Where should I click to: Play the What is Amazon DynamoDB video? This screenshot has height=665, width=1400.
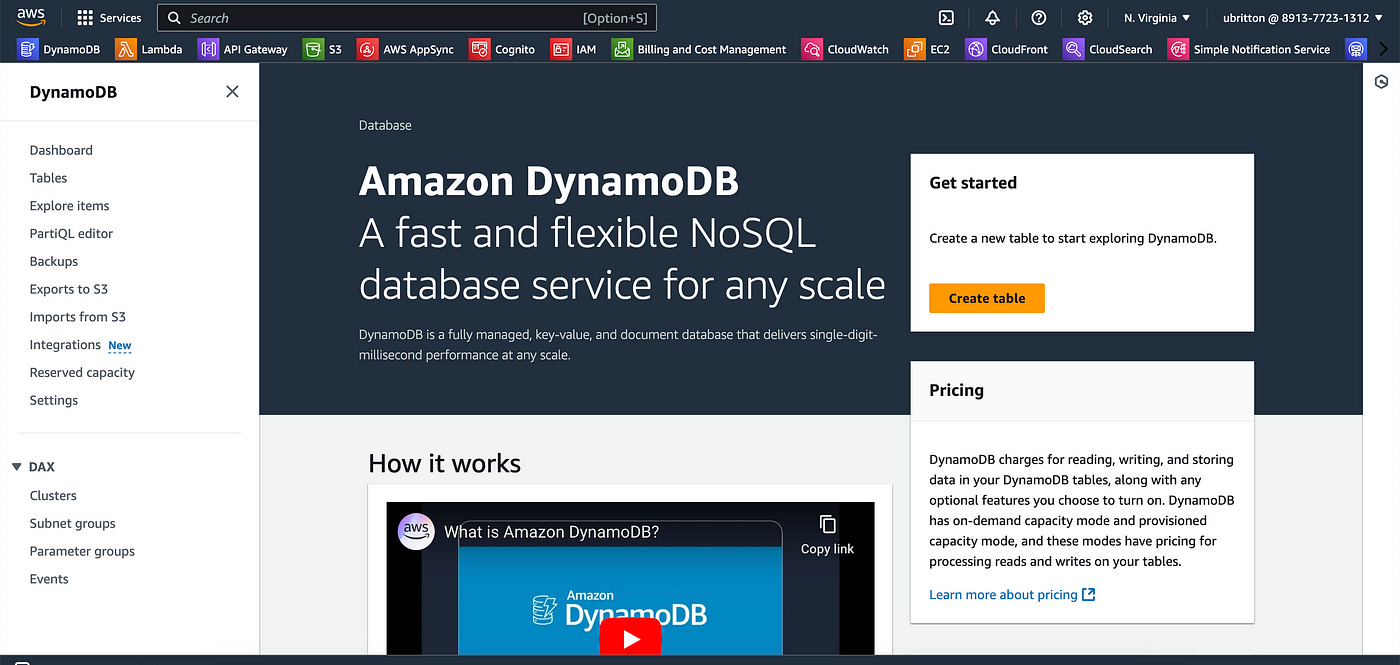click(x=630, y=638)
